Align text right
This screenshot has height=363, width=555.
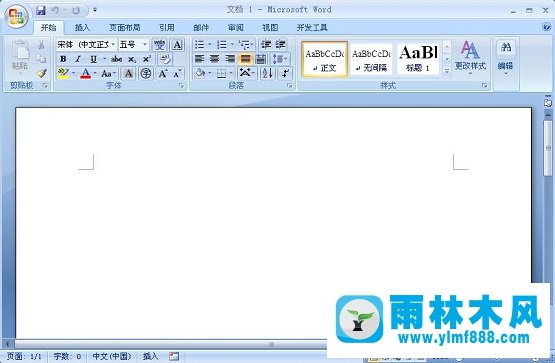[x=230, y=59]
